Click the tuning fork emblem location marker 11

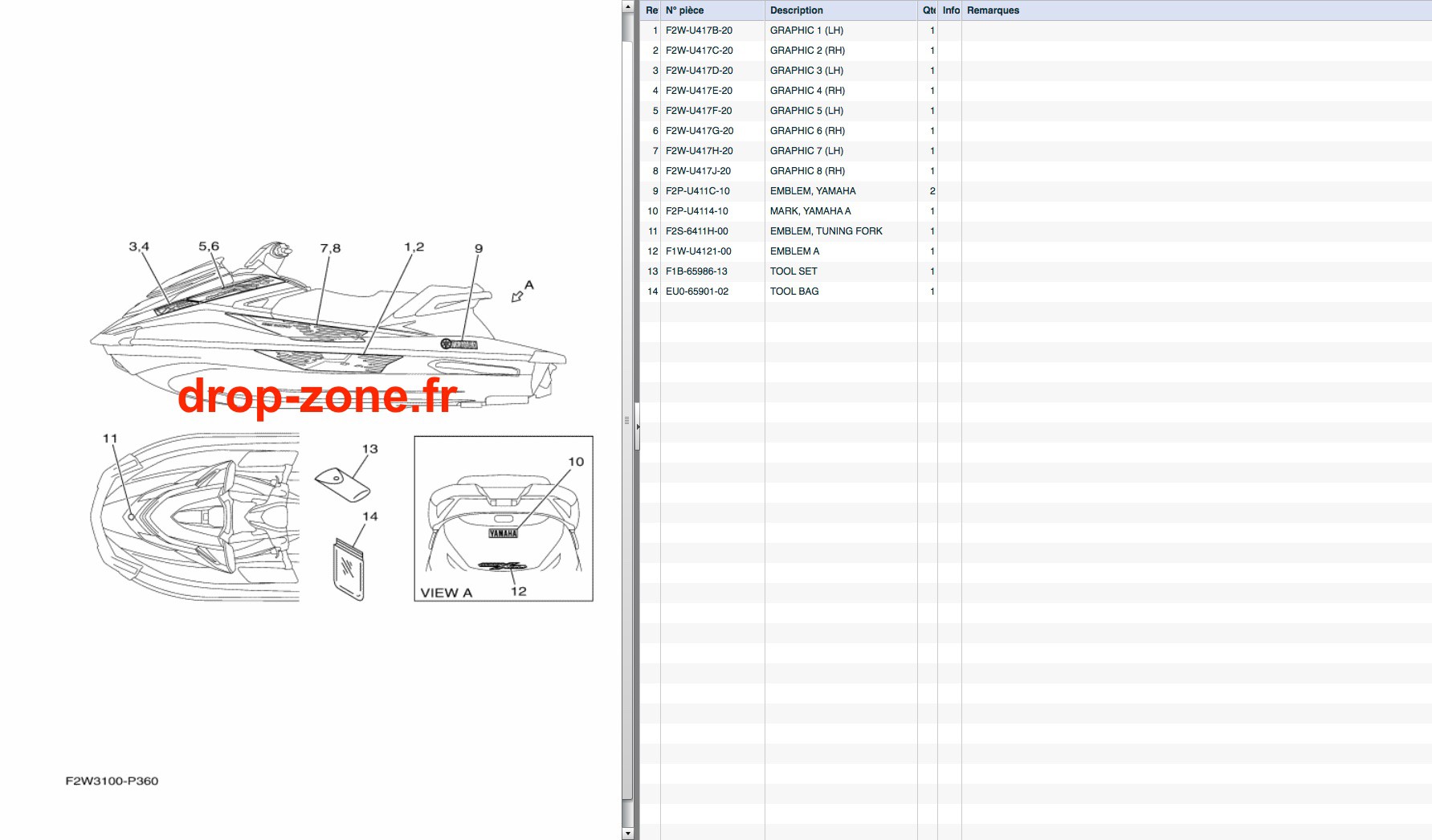tap(132, 517)
